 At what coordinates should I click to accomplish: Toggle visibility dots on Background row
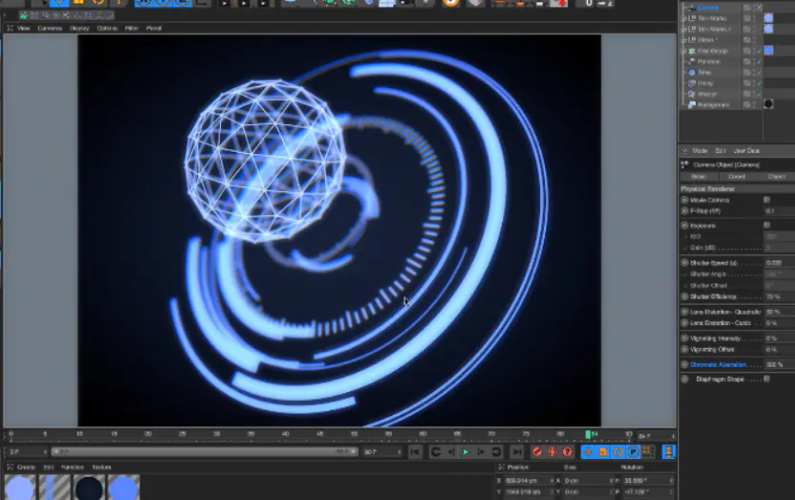click(x=754, y=105)
